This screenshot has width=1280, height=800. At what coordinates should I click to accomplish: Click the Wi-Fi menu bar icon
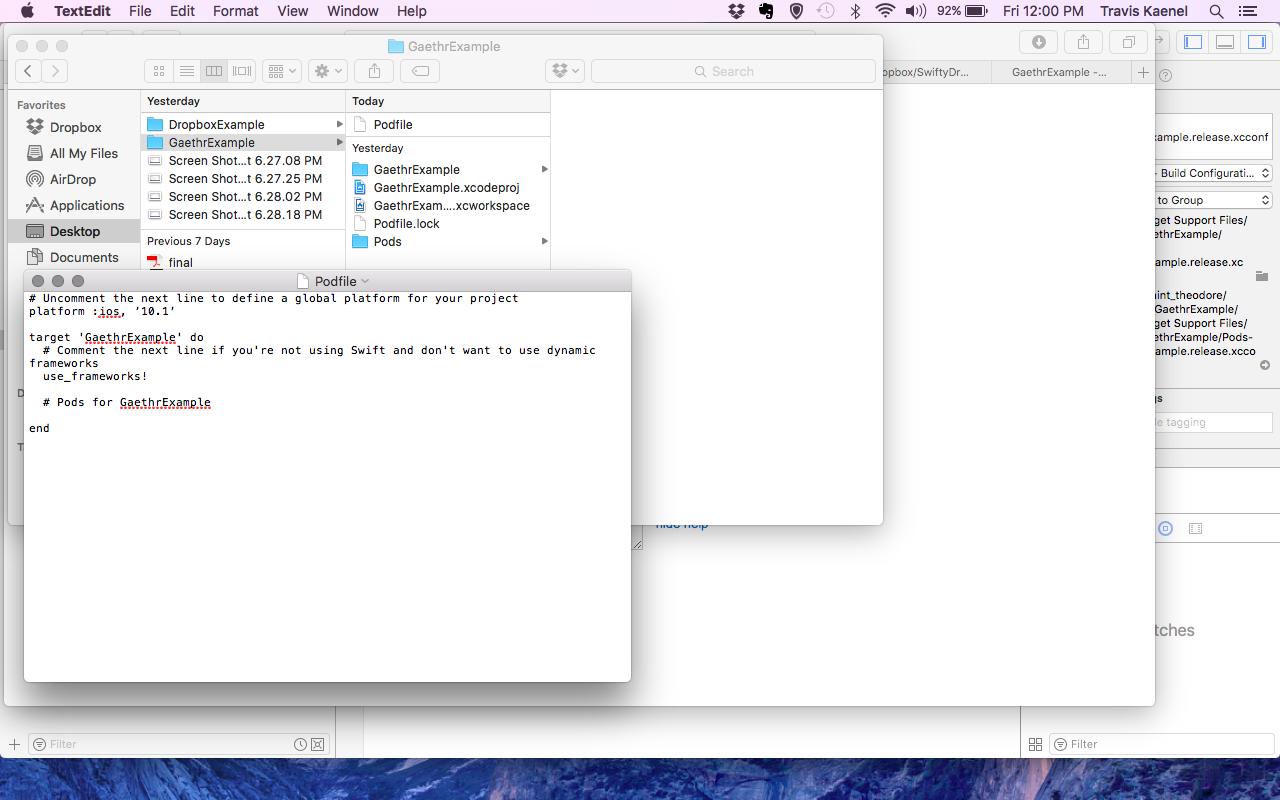885,11
